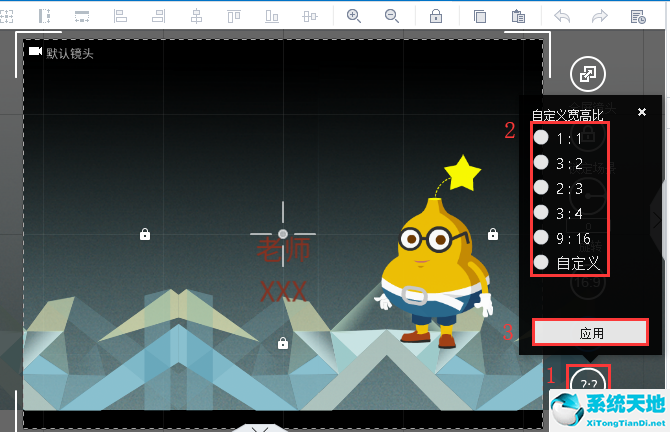Click the zoom in magnifier icon
The image size is (670, 432).
(x=354, y=16)
